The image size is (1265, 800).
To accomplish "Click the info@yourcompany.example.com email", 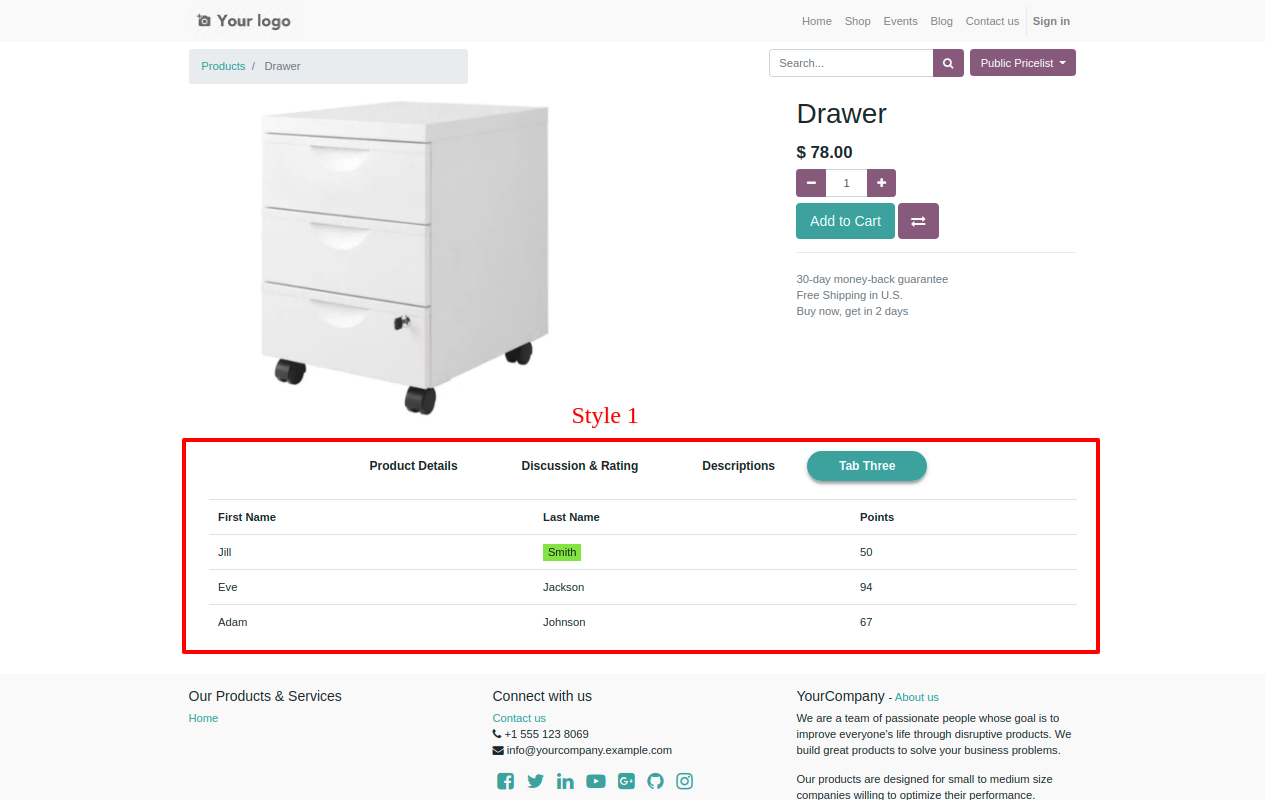I will pos(589,750).
